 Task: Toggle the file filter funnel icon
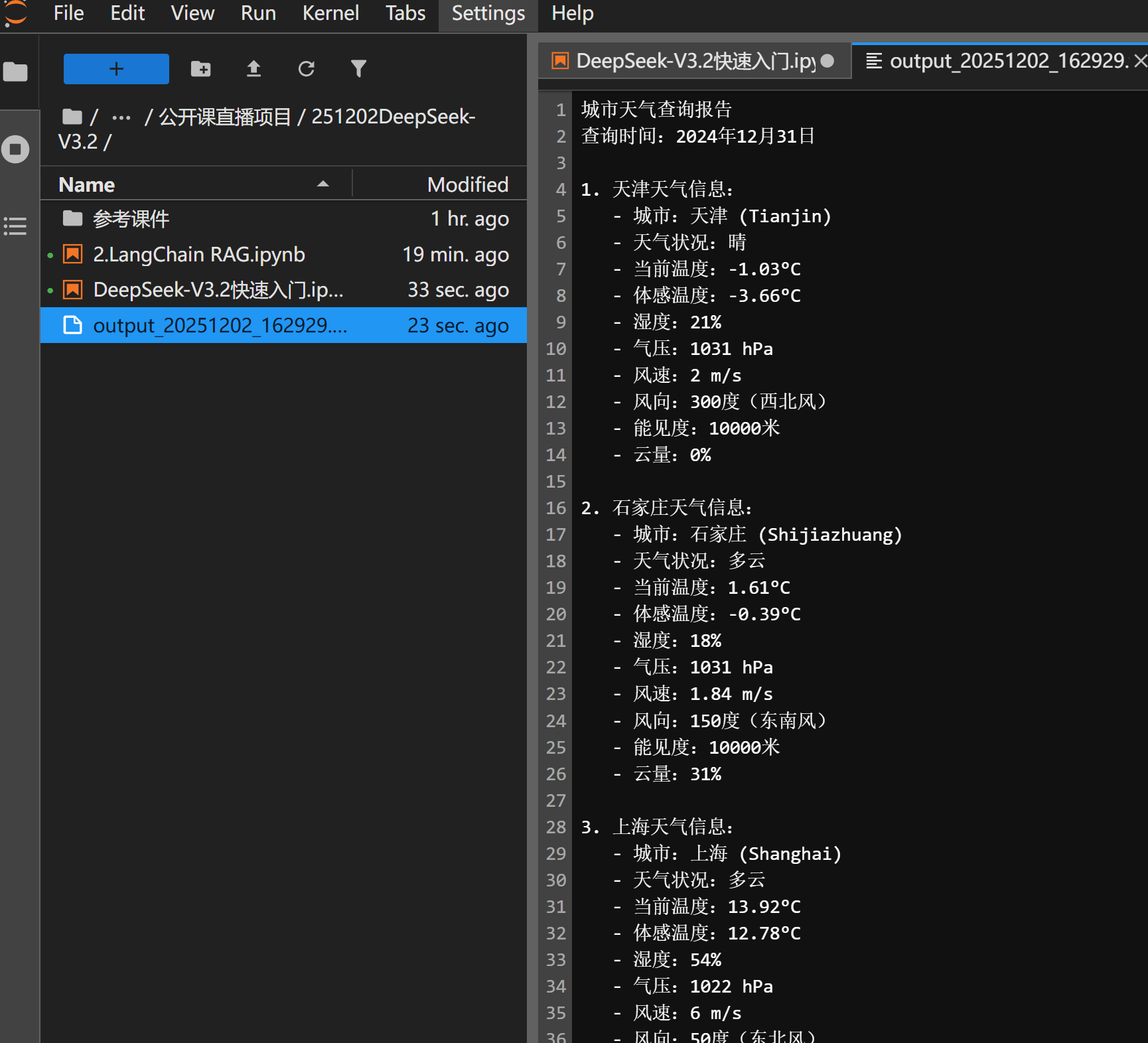click(358, 69)
